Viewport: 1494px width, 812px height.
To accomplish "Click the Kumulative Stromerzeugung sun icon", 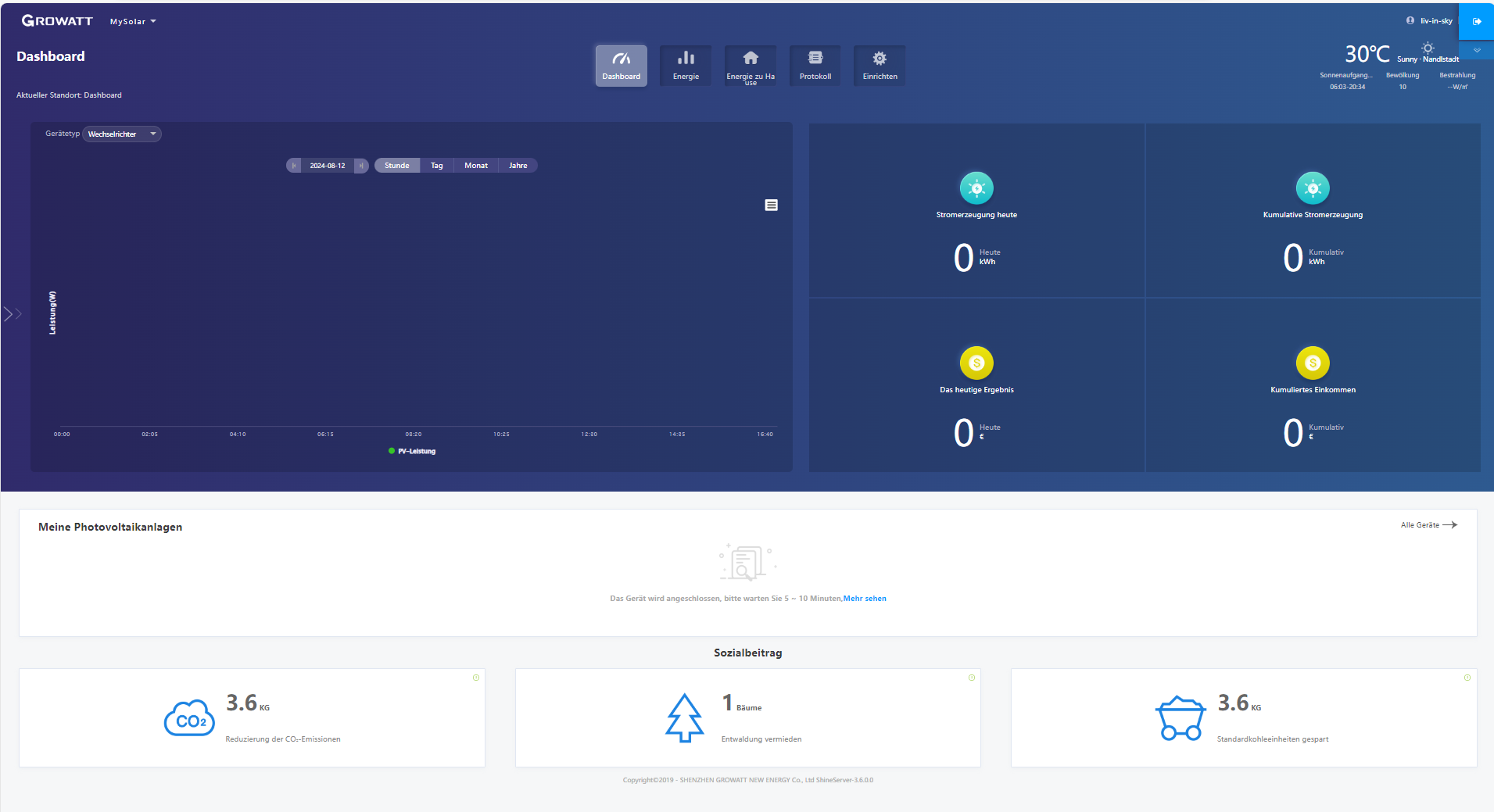I will coord(1313,188).
